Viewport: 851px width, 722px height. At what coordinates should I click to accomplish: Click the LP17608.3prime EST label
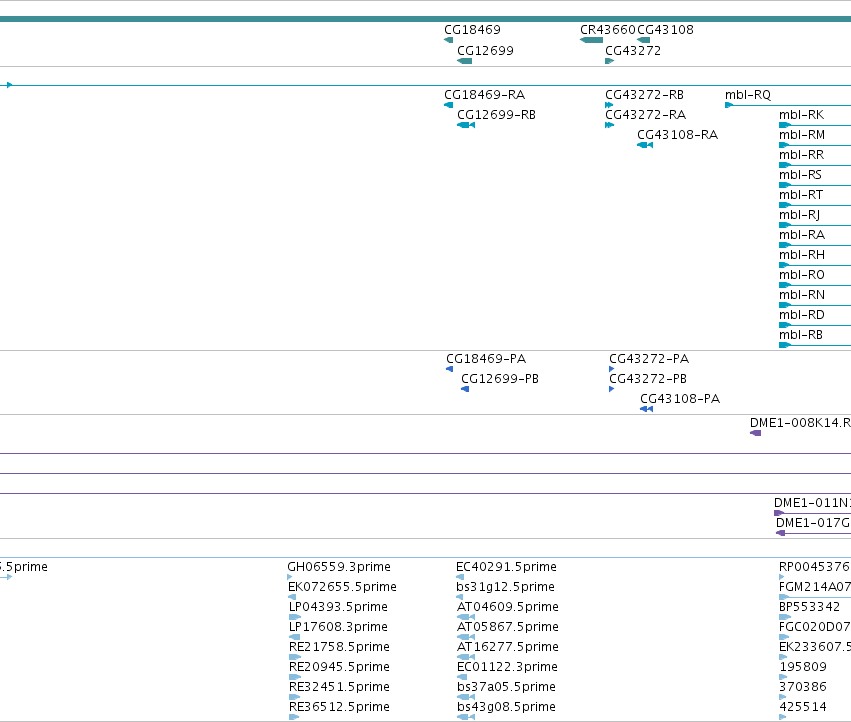(338, 627)
